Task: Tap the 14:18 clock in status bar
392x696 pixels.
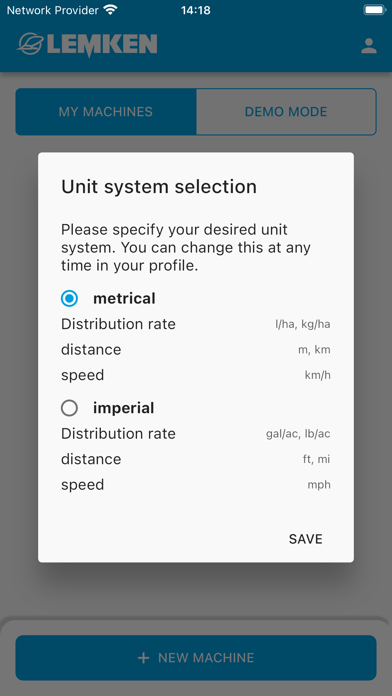Action: [x=196, y=10]
